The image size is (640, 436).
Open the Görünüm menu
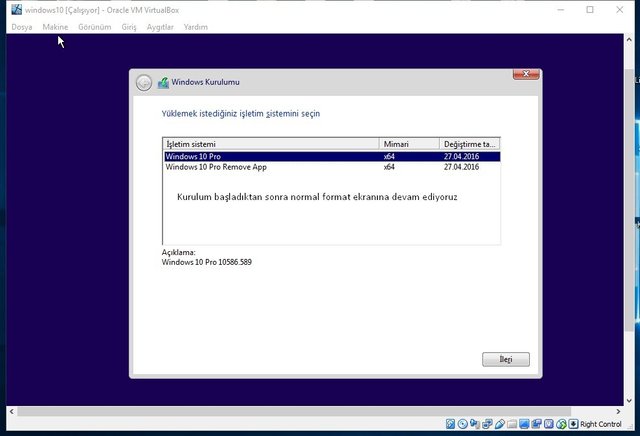tap(94, 27)
